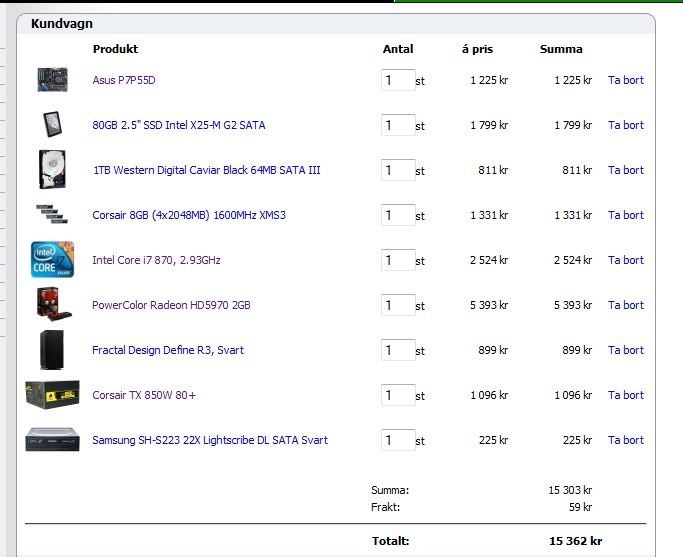Remove the Asus P7P55D from cart

626,80
